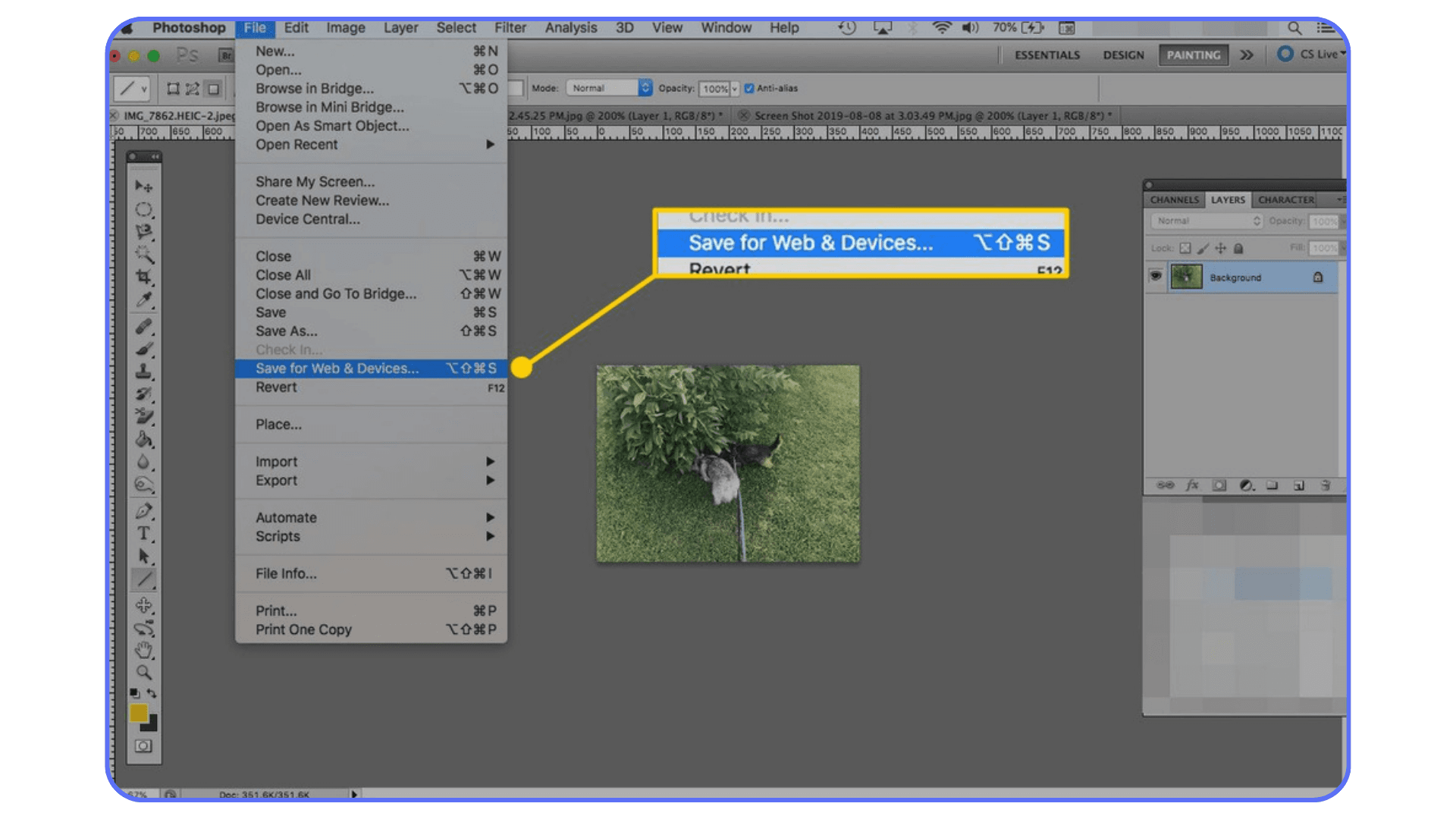The height and width of the screenshot is (819, 1456).
Task: Toggle the Fill Pixels mode in options bar
Action: coord(214,89)
